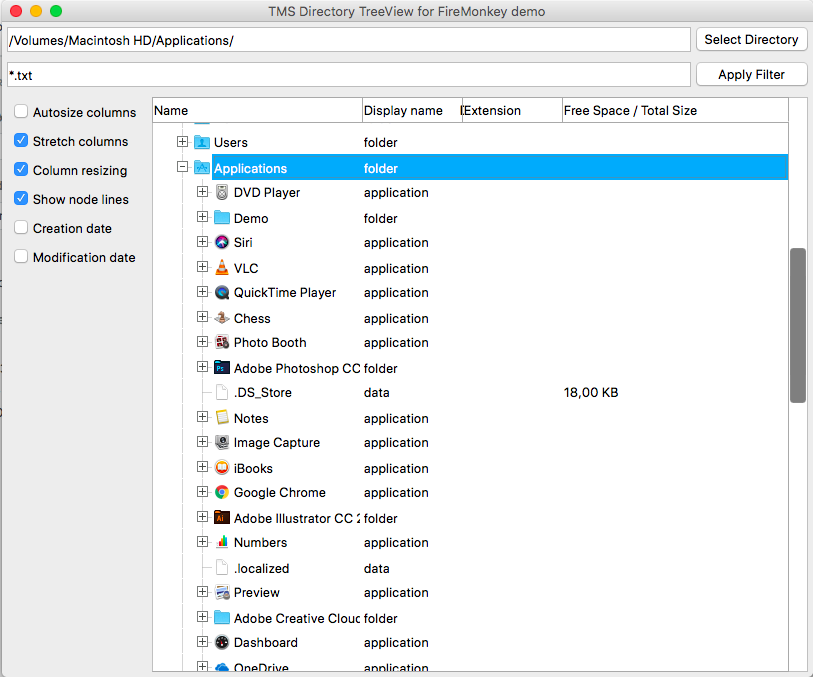813x677 pixels.
Task: Select the Numbers row name
Action: coord(260,543)
